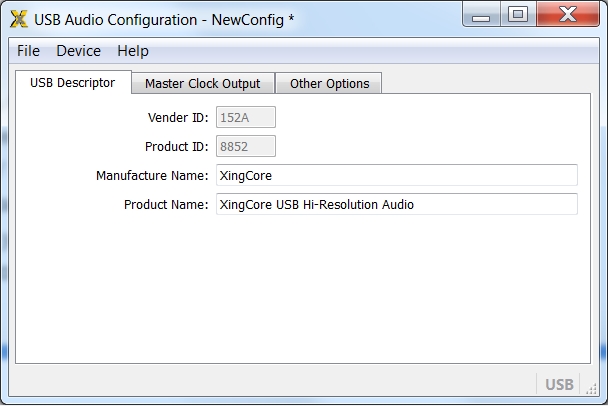Screen dimensions: 608x406
Task: Click the Product Name label
Action: [x=165, y=205]
